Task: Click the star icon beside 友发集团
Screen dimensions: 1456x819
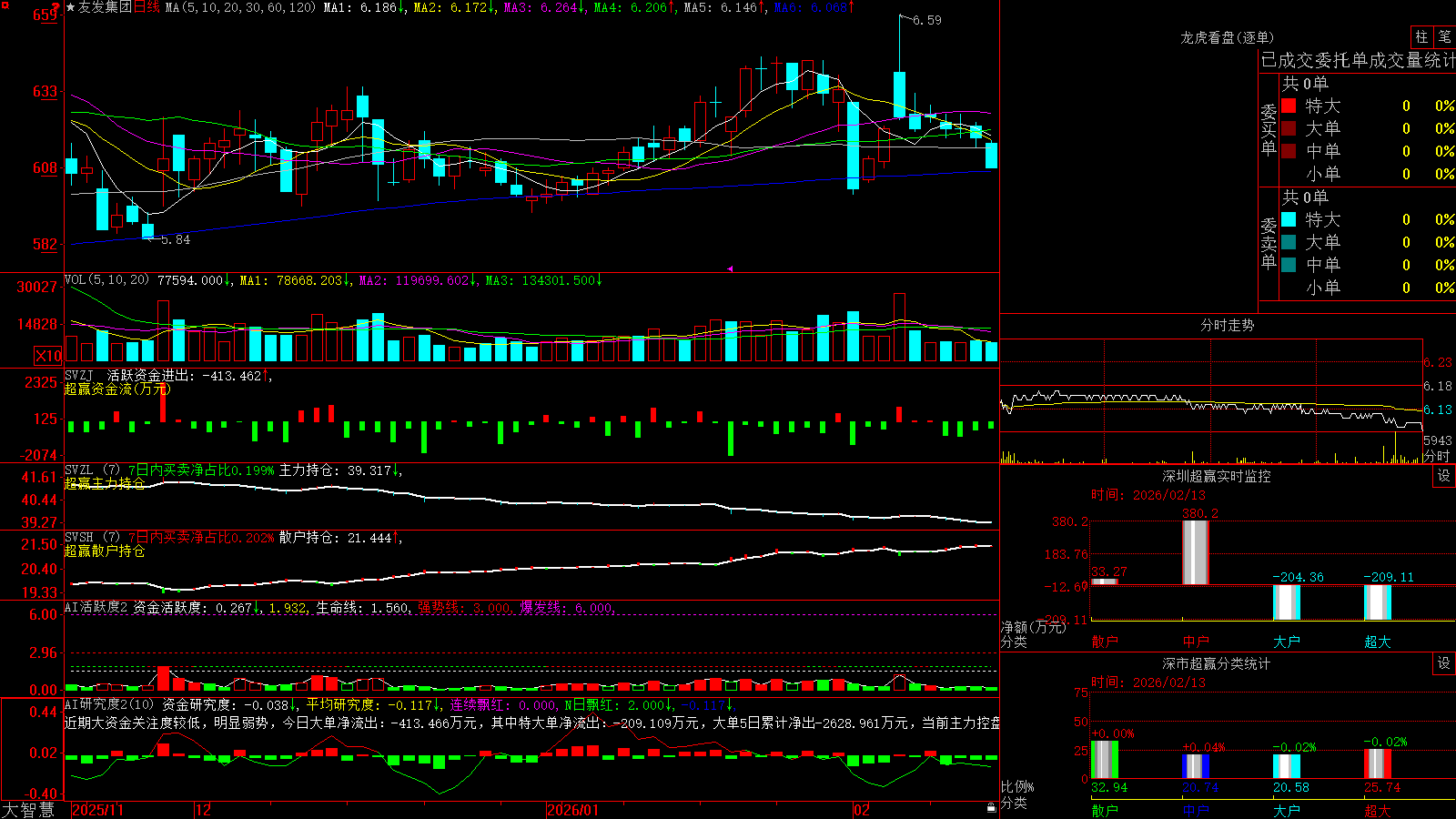Action: (71, 7)
